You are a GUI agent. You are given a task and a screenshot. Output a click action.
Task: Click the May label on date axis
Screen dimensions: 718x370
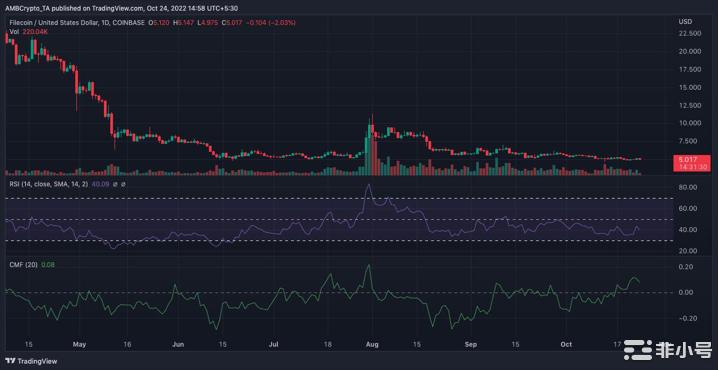click(x=79, y=343)
